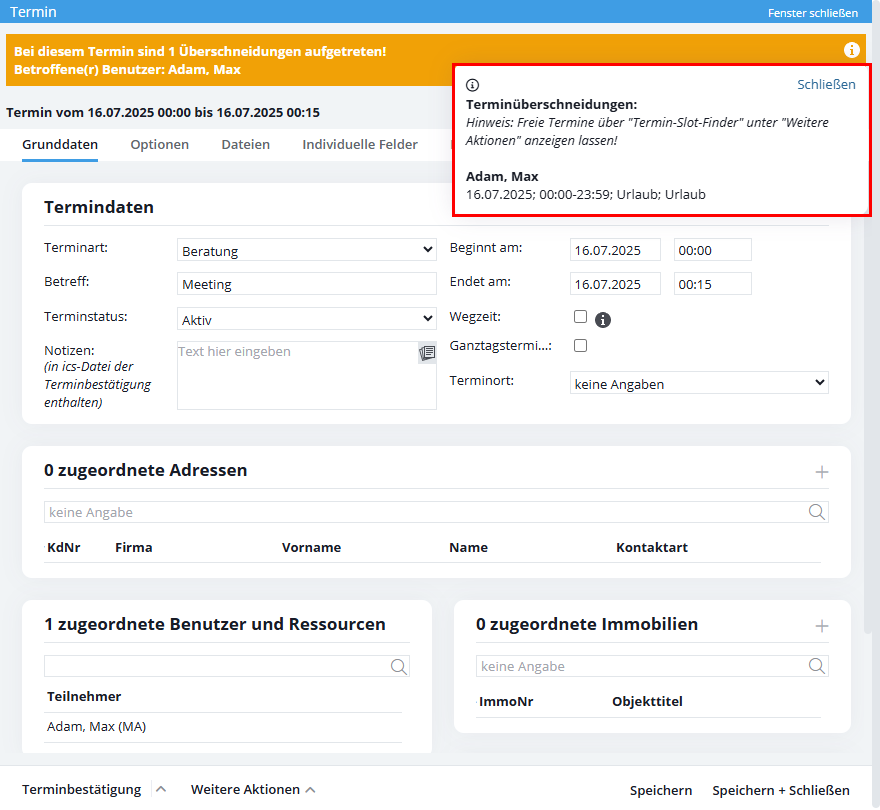Viewport: 880px width, 810px height.
Task: Click search icon in zugeordnete Immobilien field
Action: [817, 666]
